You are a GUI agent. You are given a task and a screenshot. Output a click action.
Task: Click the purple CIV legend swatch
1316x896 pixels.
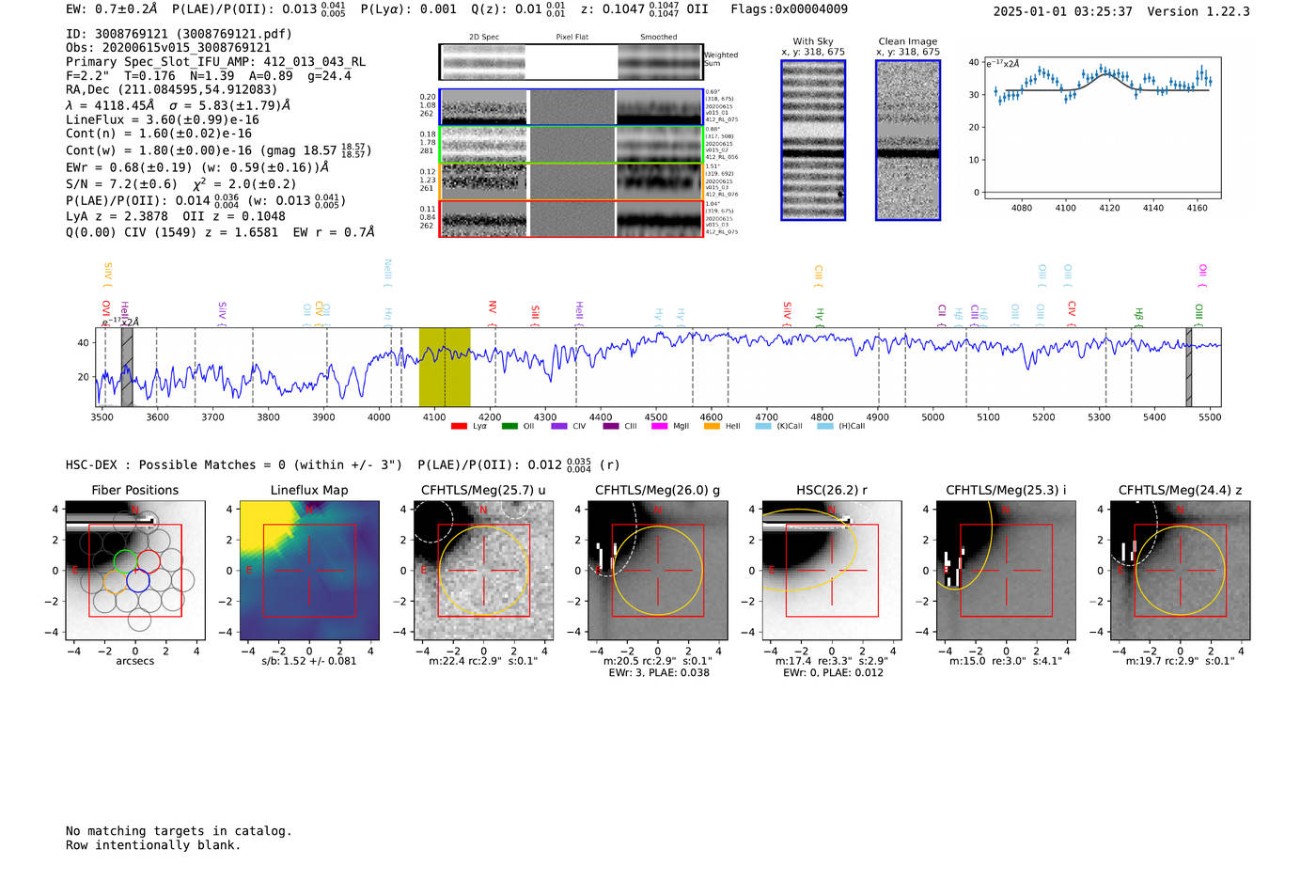click(x=559, y=427)
